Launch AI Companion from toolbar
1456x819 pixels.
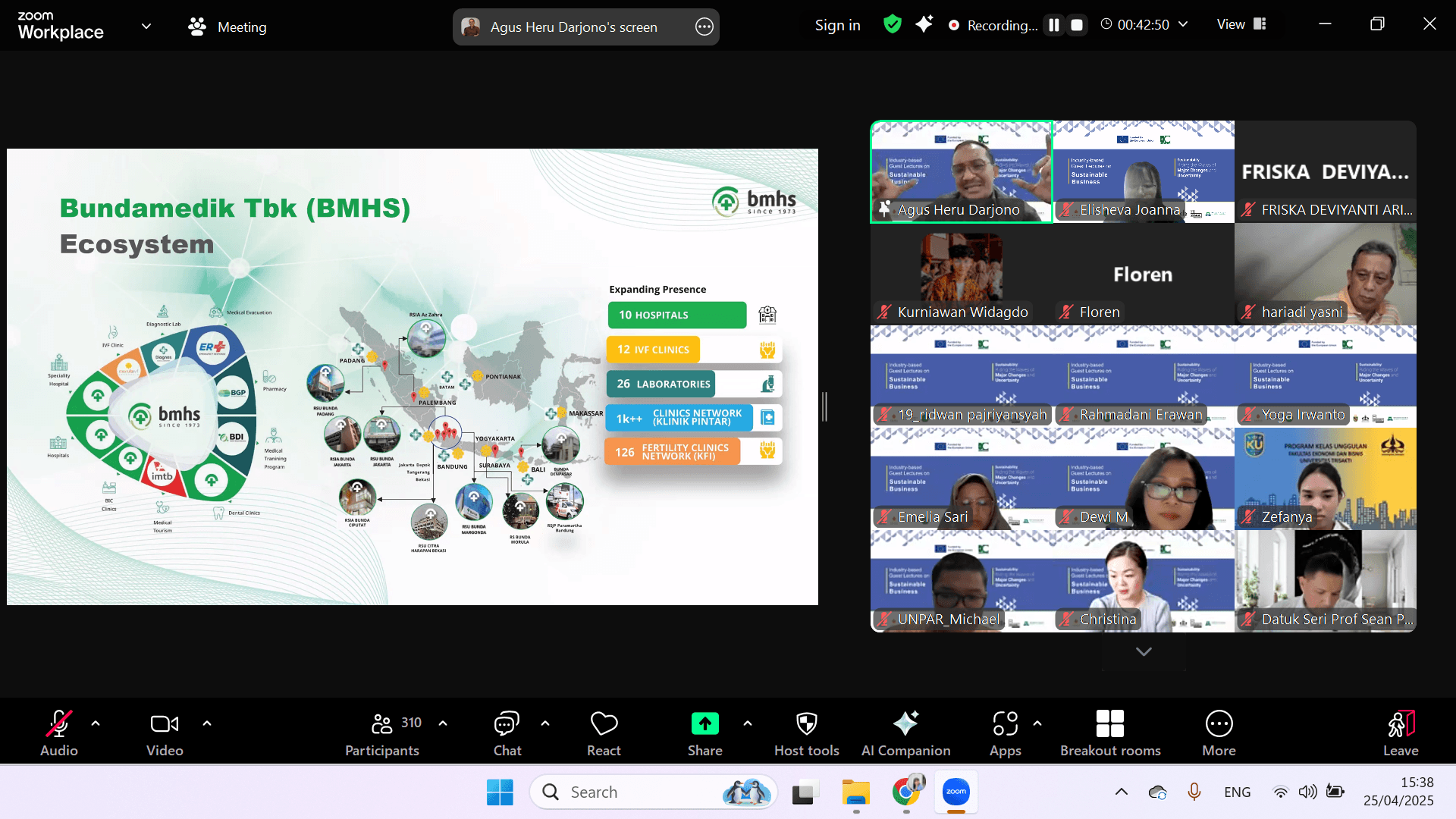tap(905, 733)
